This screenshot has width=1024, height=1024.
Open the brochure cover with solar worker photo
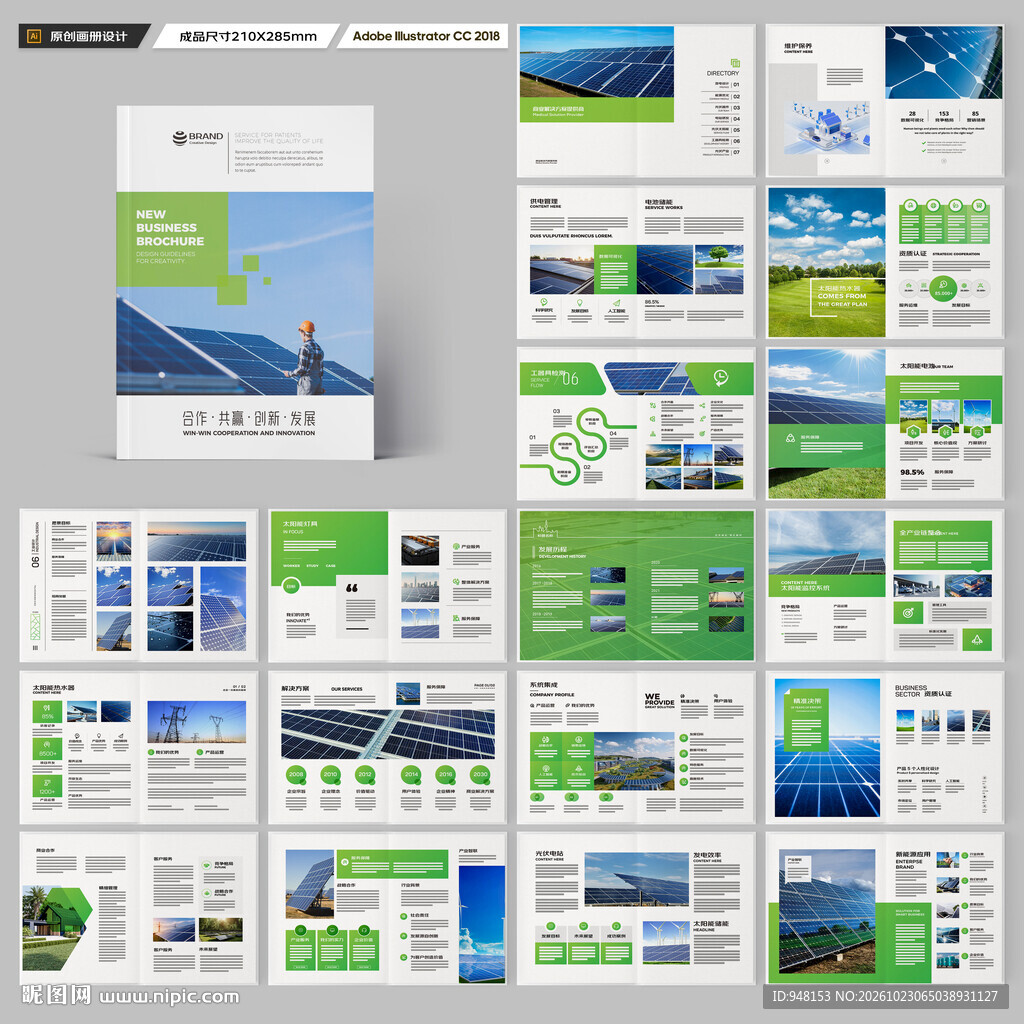(x=245, y=282)
